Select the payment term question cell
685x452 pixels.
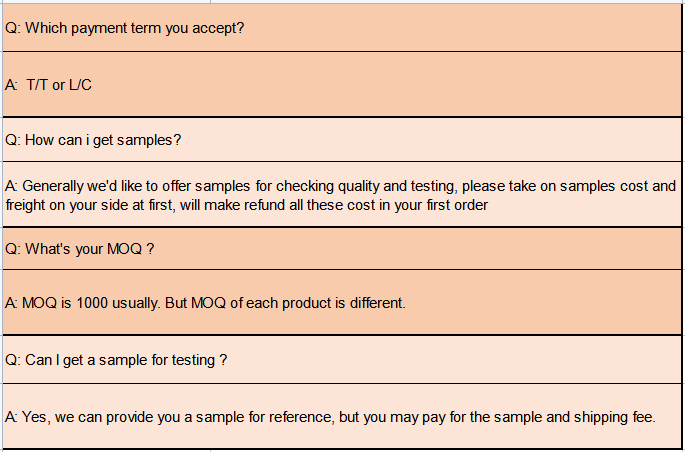342,28
